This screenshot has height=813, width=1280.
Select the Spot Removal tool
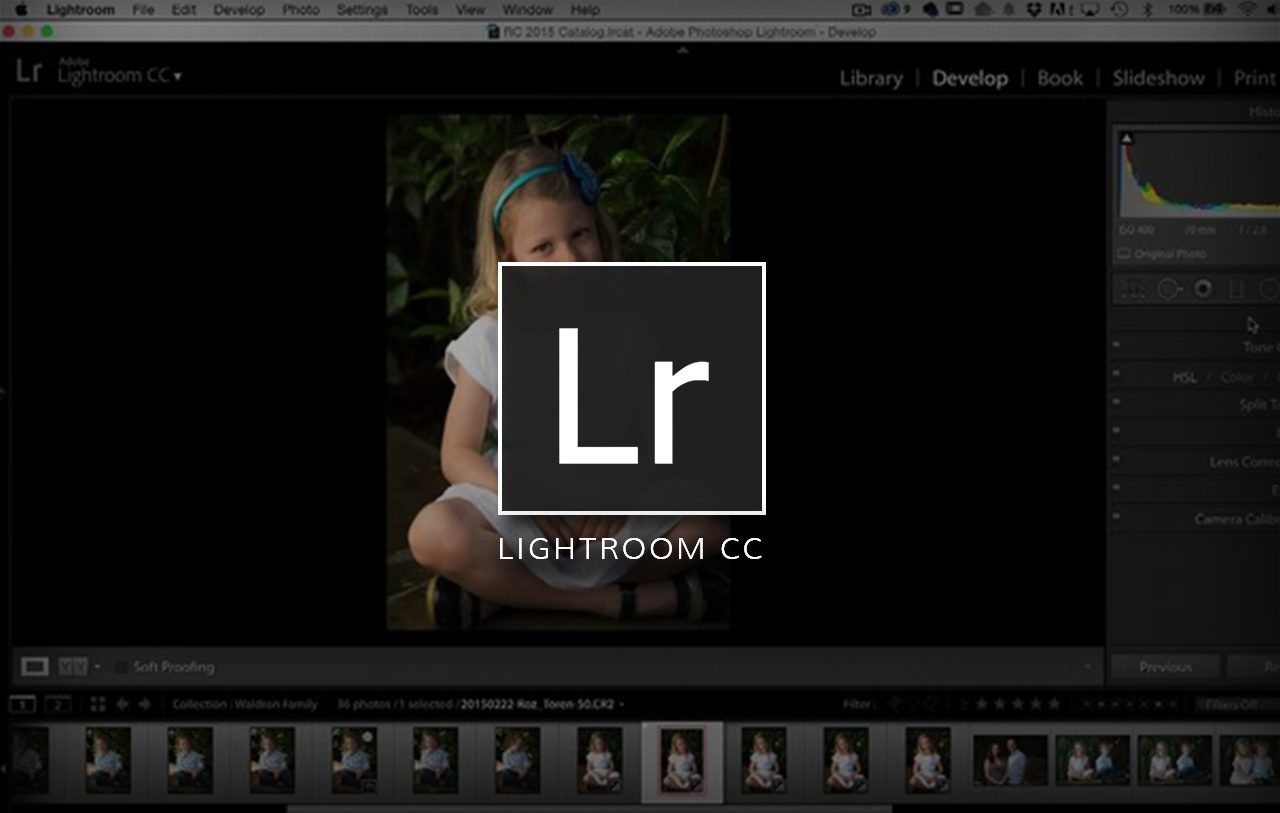tap(1168, 289)
